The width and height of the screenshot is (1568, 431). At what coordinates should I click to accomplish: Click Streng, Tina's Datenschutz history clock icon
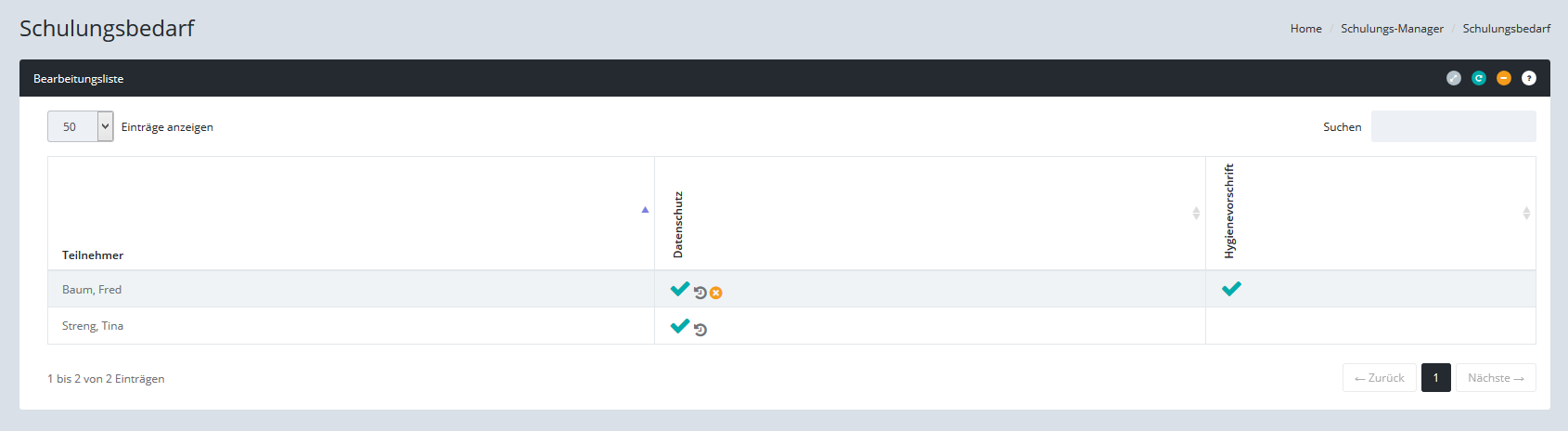click(x=700, y=329)
